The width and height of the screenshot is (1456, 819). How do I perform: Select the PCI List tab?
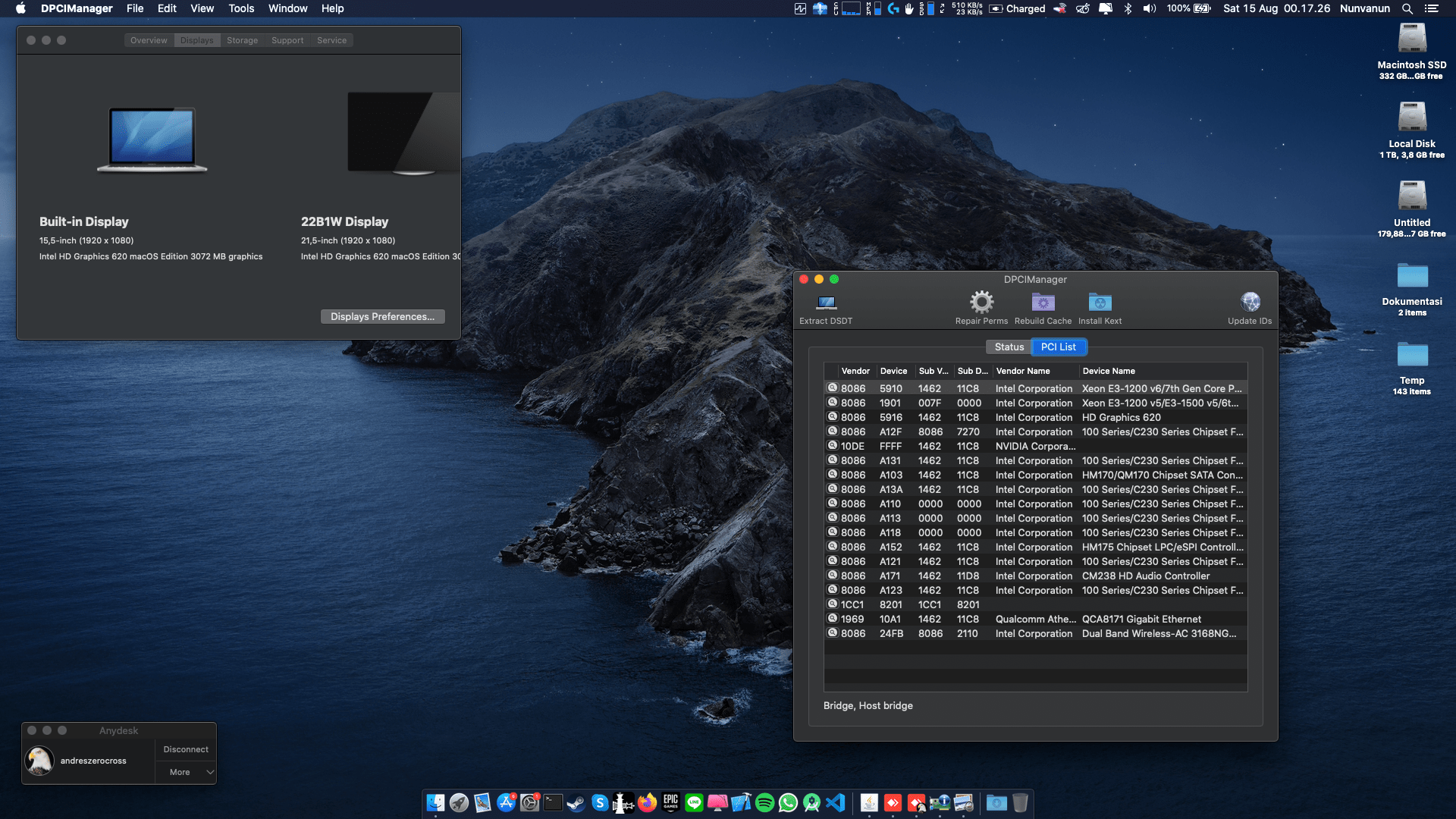coord(1058,347)
